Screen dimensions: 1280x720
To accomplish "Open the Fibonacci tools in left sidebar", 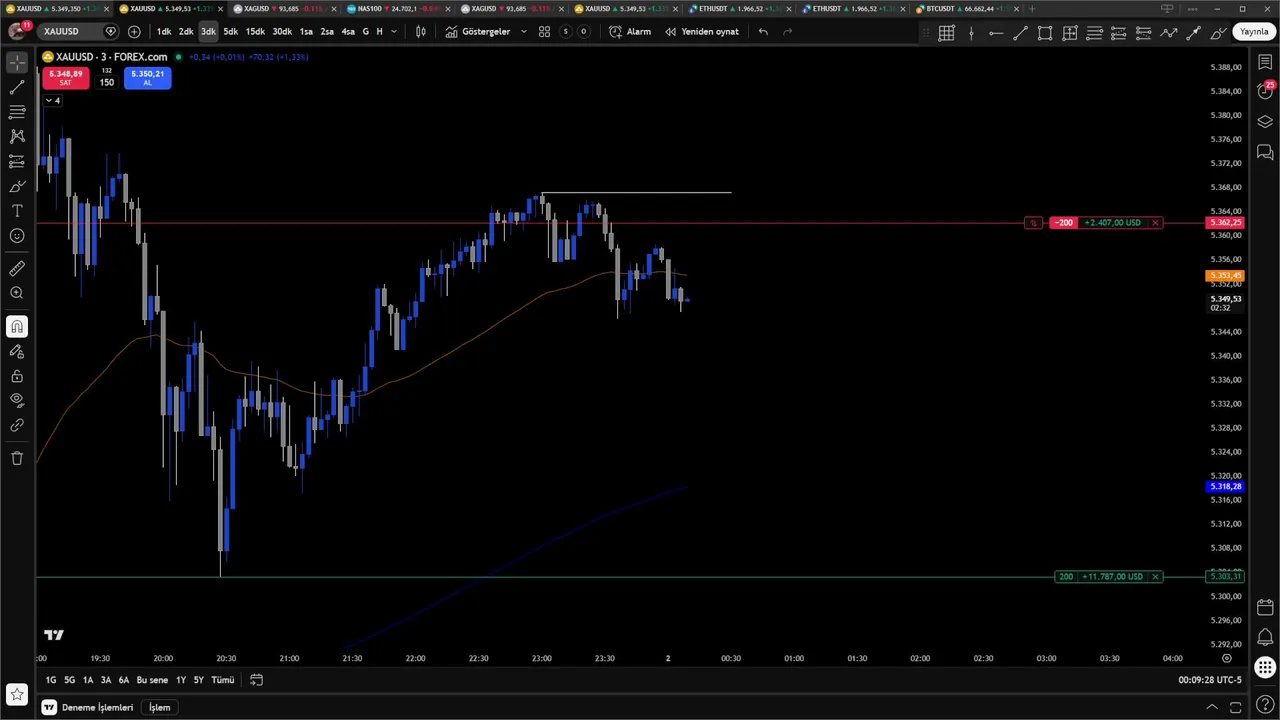I will pos(17,112).
